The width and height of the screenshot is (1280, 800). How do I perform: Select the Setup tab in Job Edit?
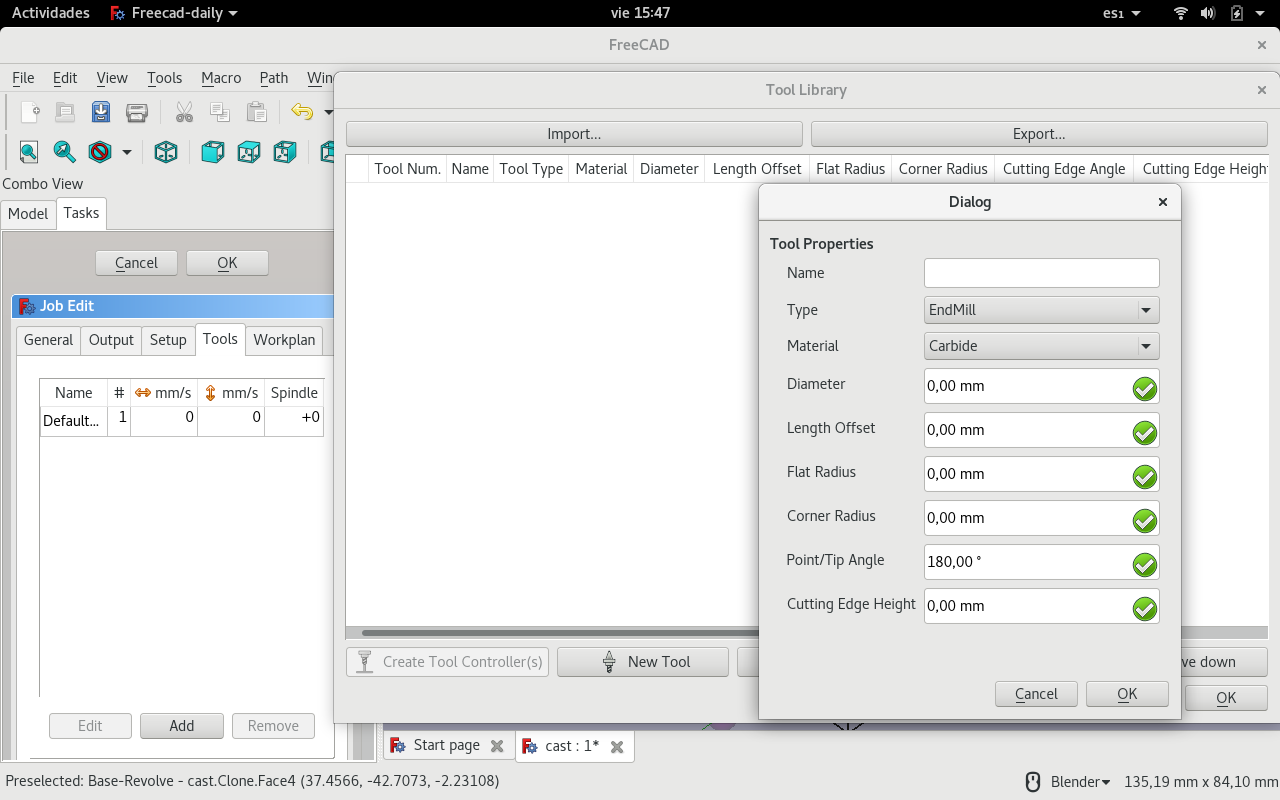(x=168, y=340)
